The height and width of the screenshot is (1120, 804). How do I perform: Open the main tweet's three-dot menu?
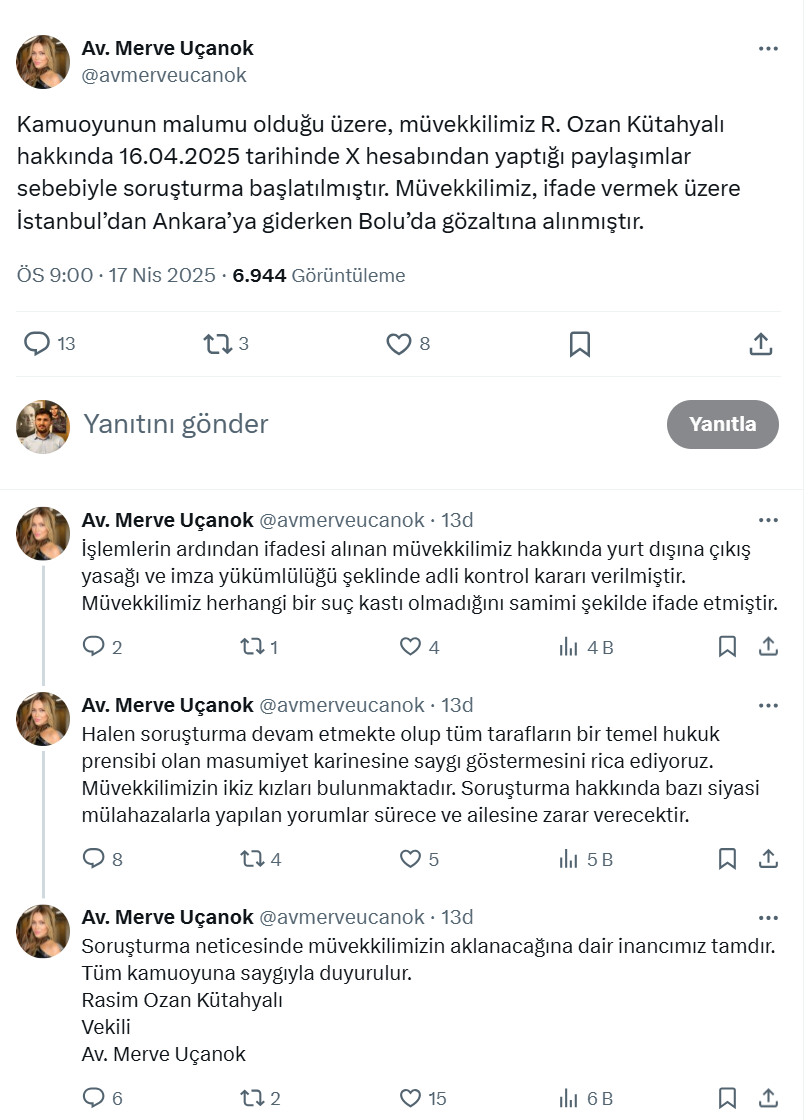point(767,48)
